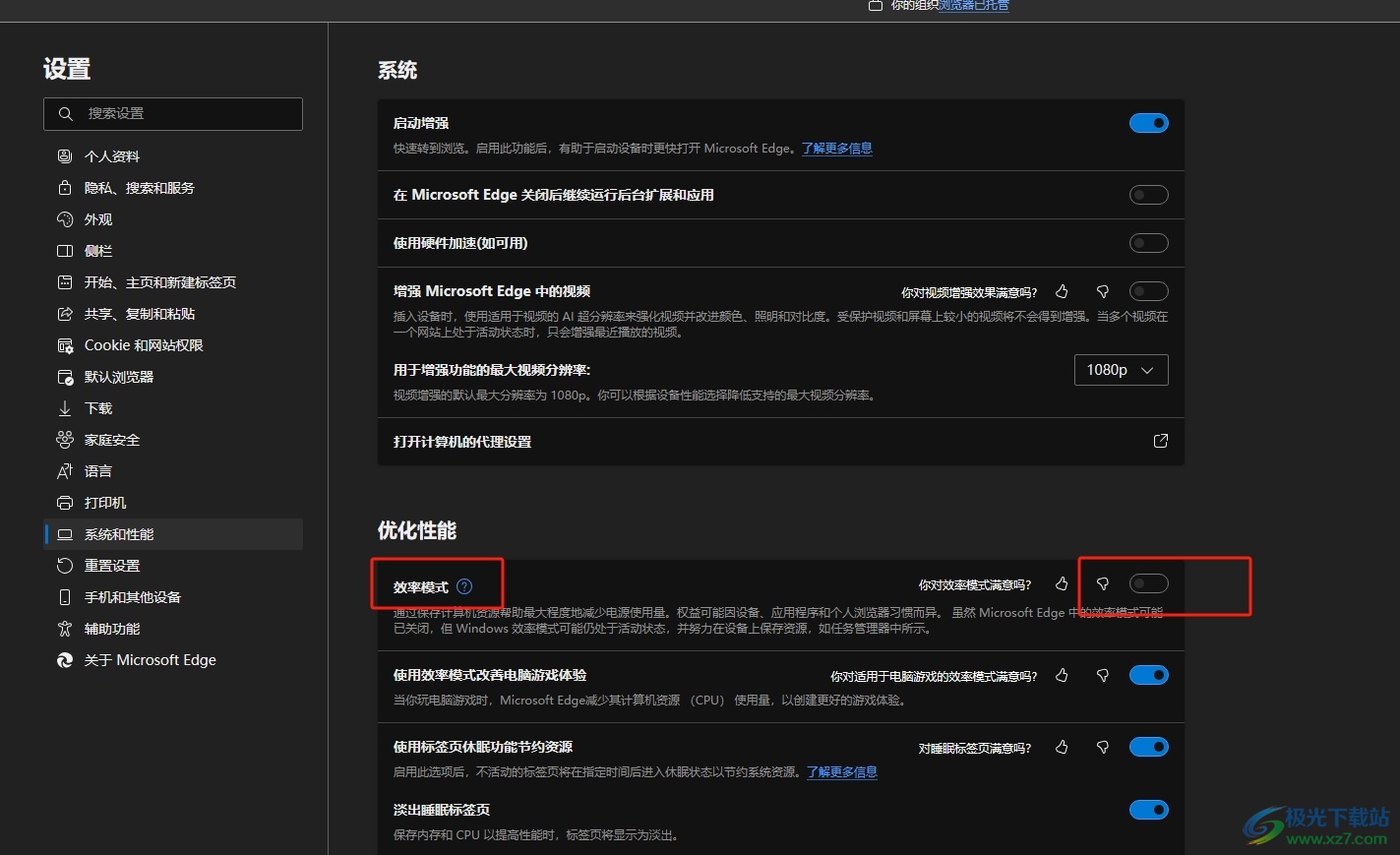This screenshot has width=1400, height=855.
Task: Enable 增强 Microsoft Edge 中的视频 toggle
Action: pyautogui.click(x=1148, y=291)
